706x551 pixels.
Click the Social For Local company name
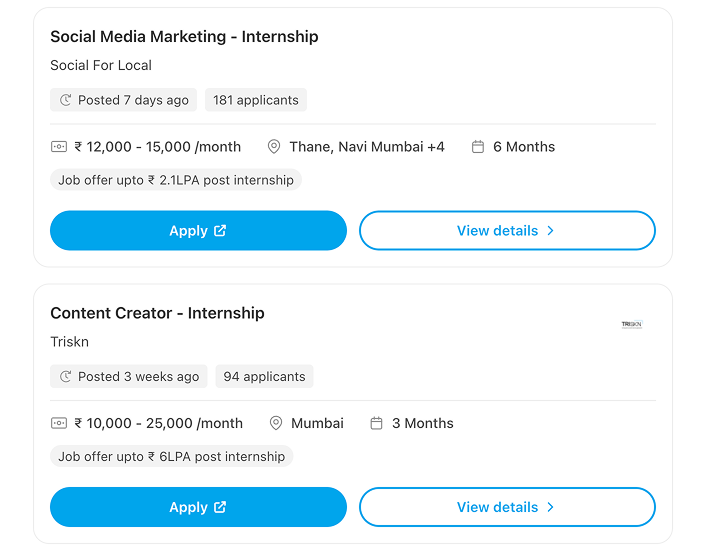point(101,66)
